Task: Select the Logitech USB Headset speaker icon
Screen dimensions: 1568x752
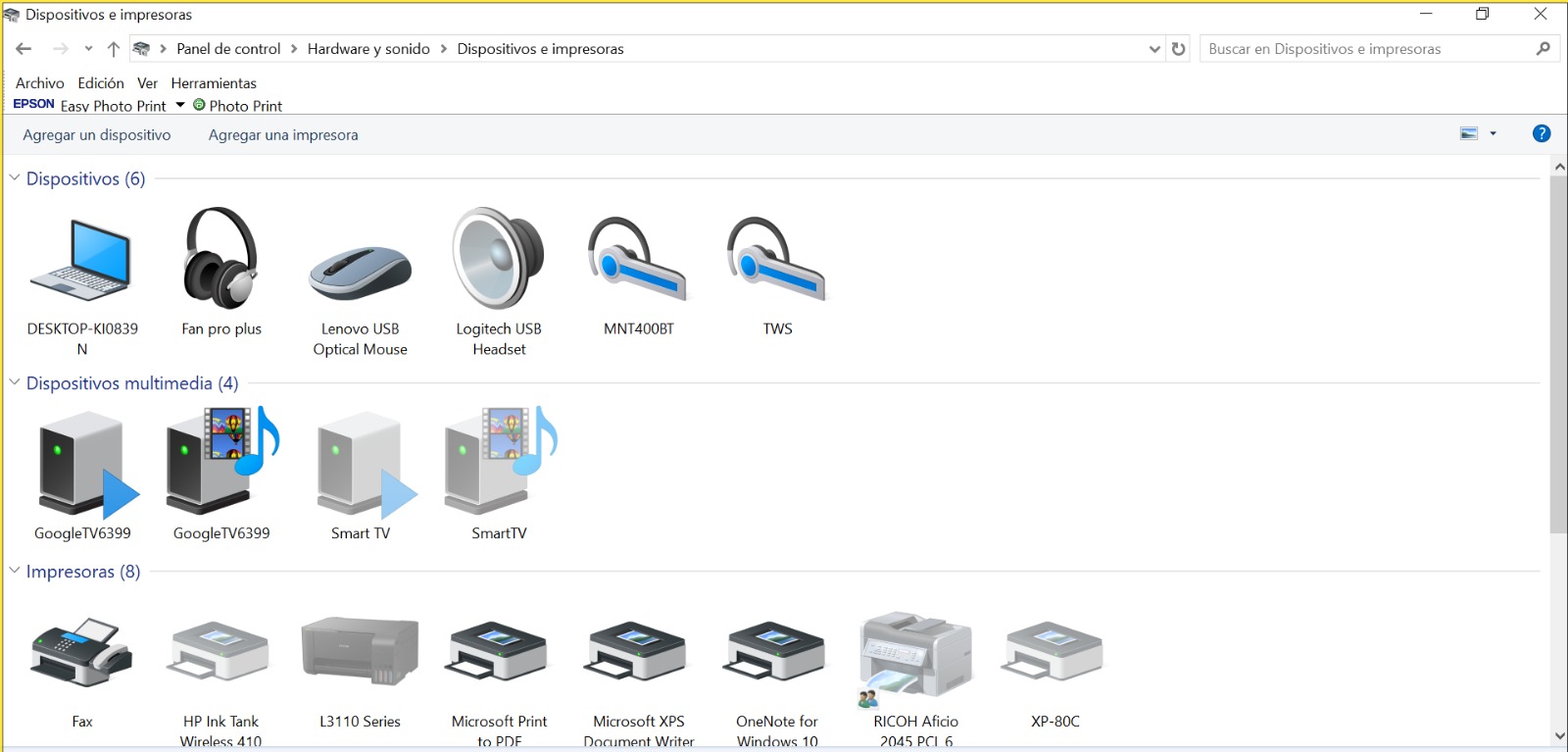Action: [x=499, y=258]
